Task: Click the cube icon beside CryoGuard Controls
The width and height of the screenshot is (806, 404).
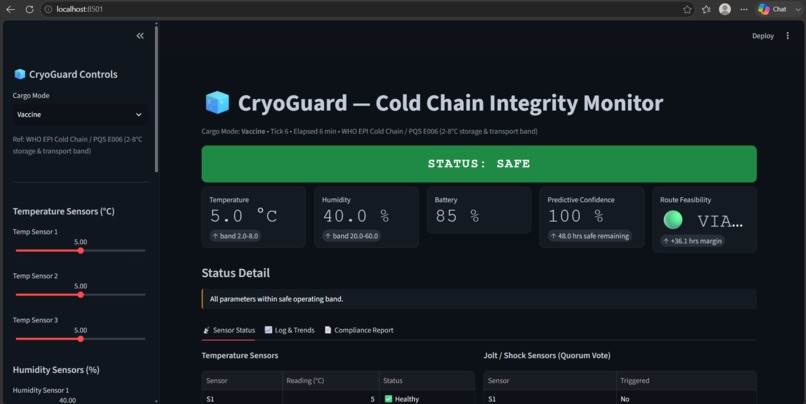Action: click(20, 74)
